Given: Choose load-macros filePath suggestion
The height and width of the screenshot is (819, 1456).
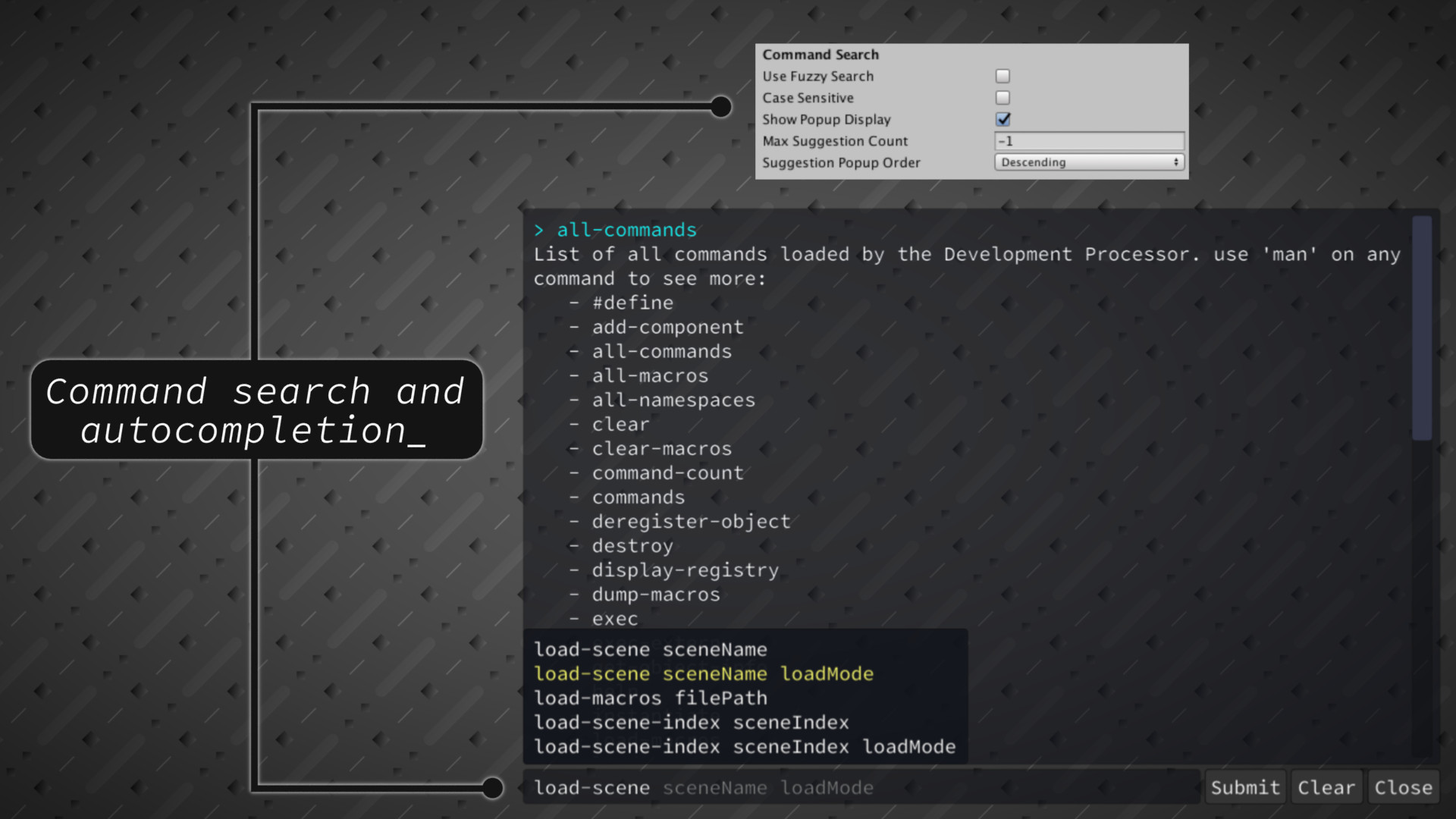Looking at the screenshot, I should 650,698.
